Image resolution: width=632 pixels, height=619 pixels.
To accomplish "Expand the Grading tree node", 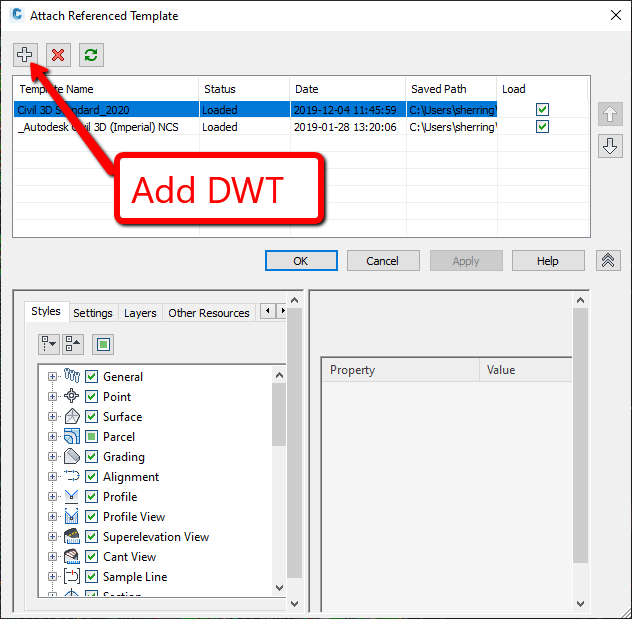I will coord(52,456).
